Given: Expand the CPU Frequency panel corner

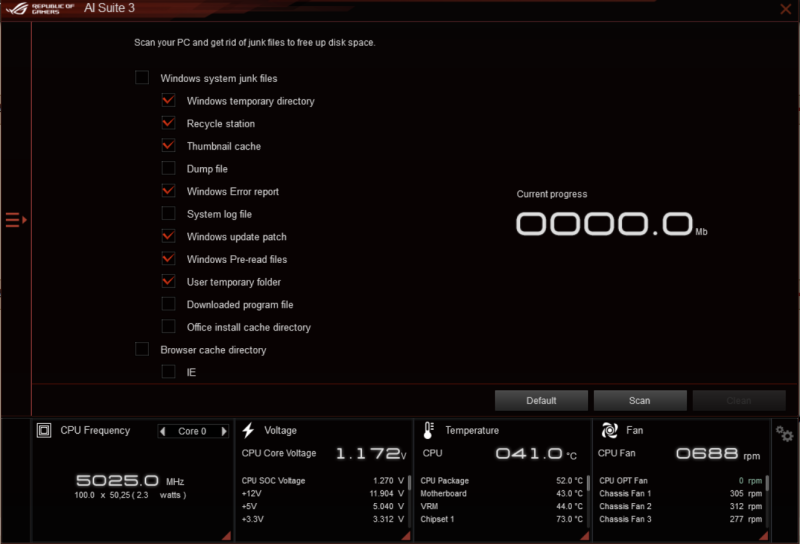Looking at the screenshot, I should (x=227, y=536).
